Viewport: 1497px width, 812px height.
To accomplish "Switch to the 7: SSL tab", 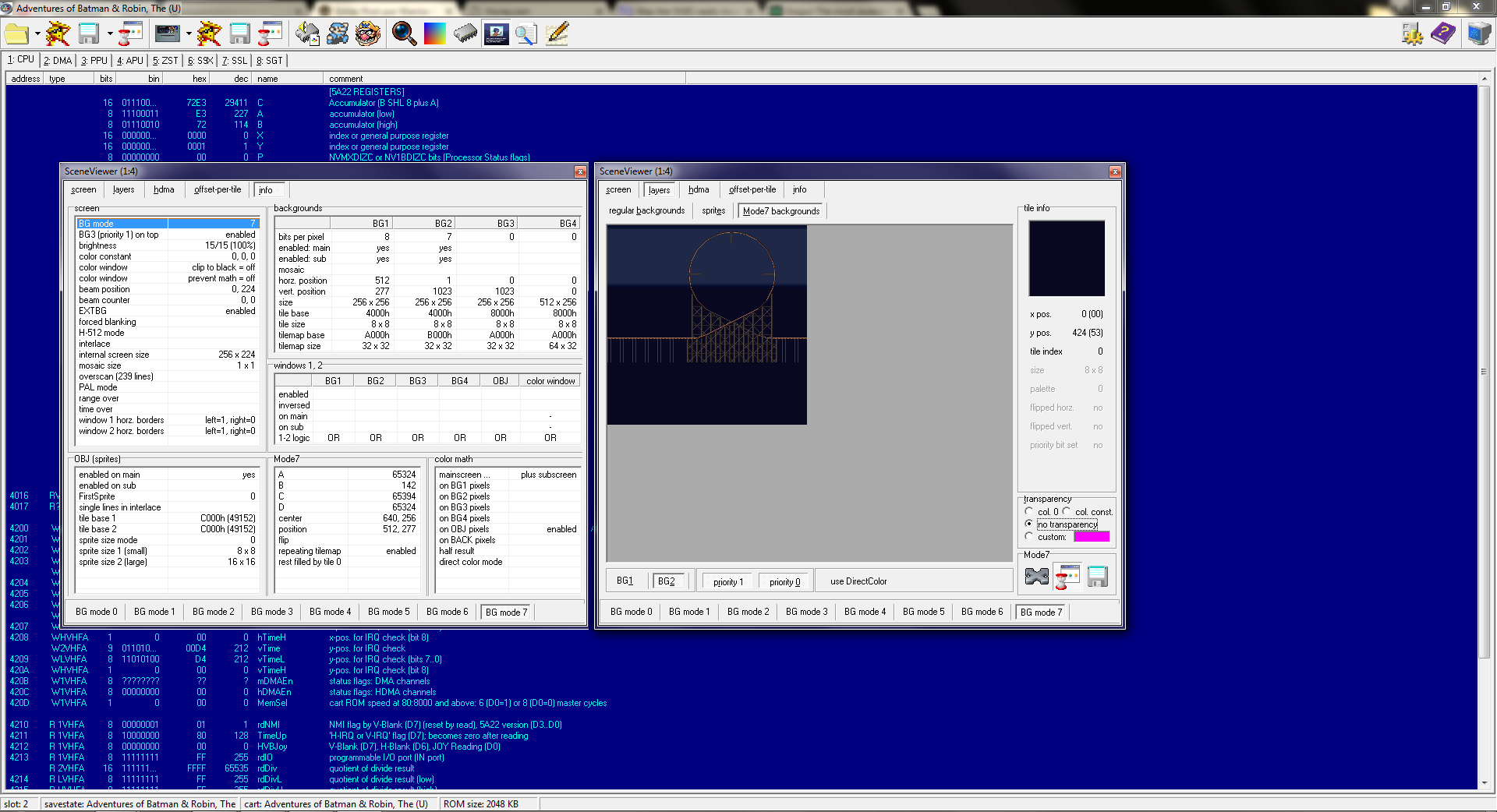I will coord(234,61).
